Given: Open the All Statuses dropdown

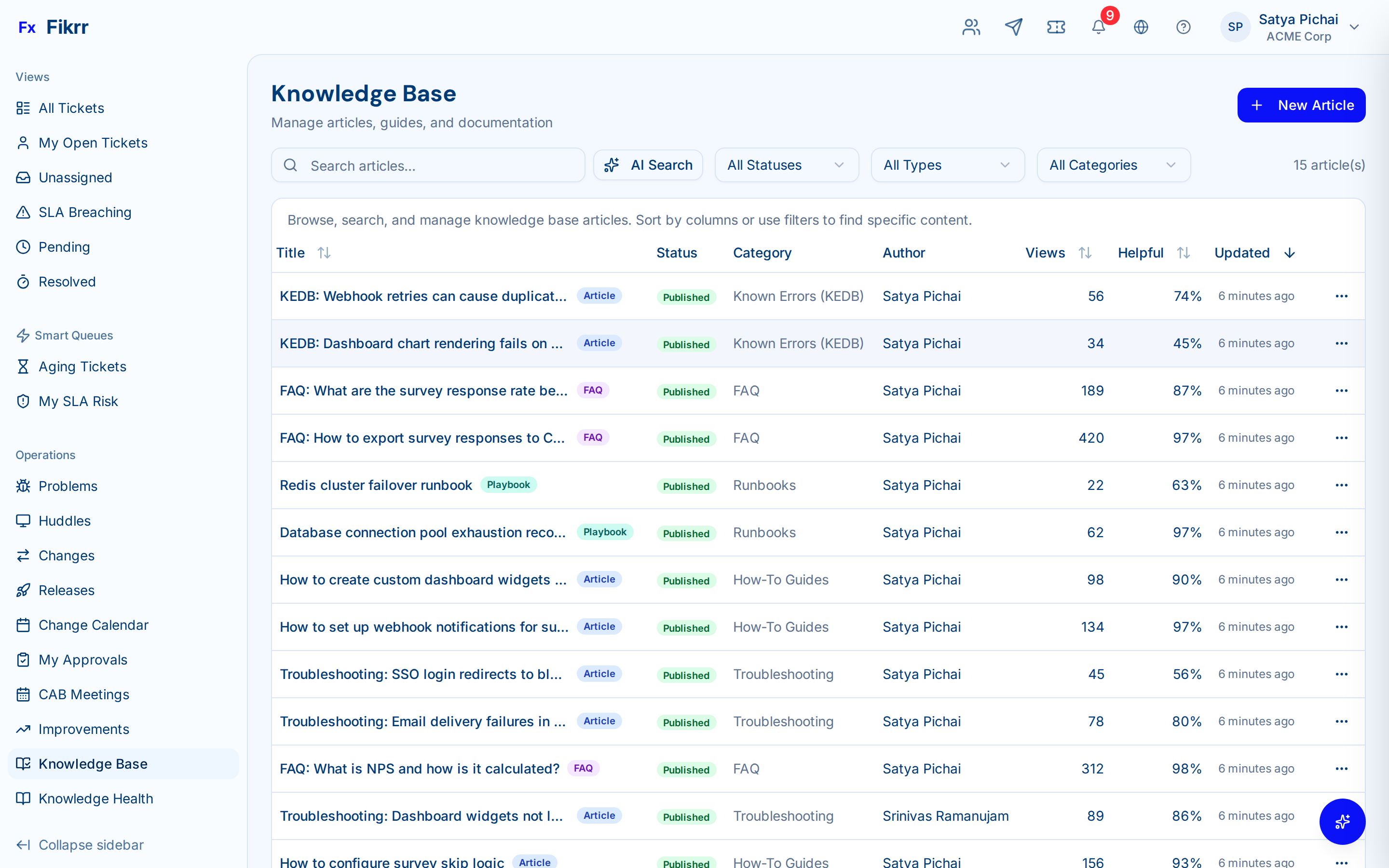Looking at the screenshot, I should (x=786, y=165).
